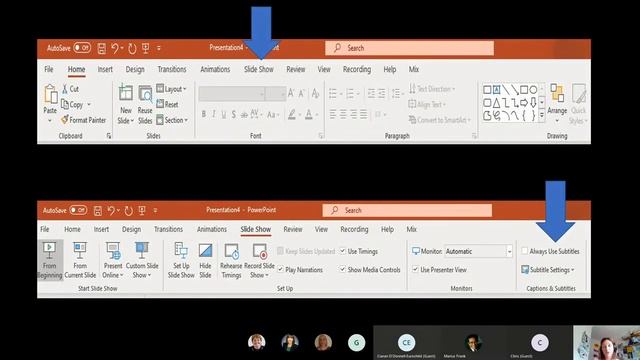This screenshot has height=360, width=640.
Task: Uncheck Use Timings checkbox
Action: point(342,251)
